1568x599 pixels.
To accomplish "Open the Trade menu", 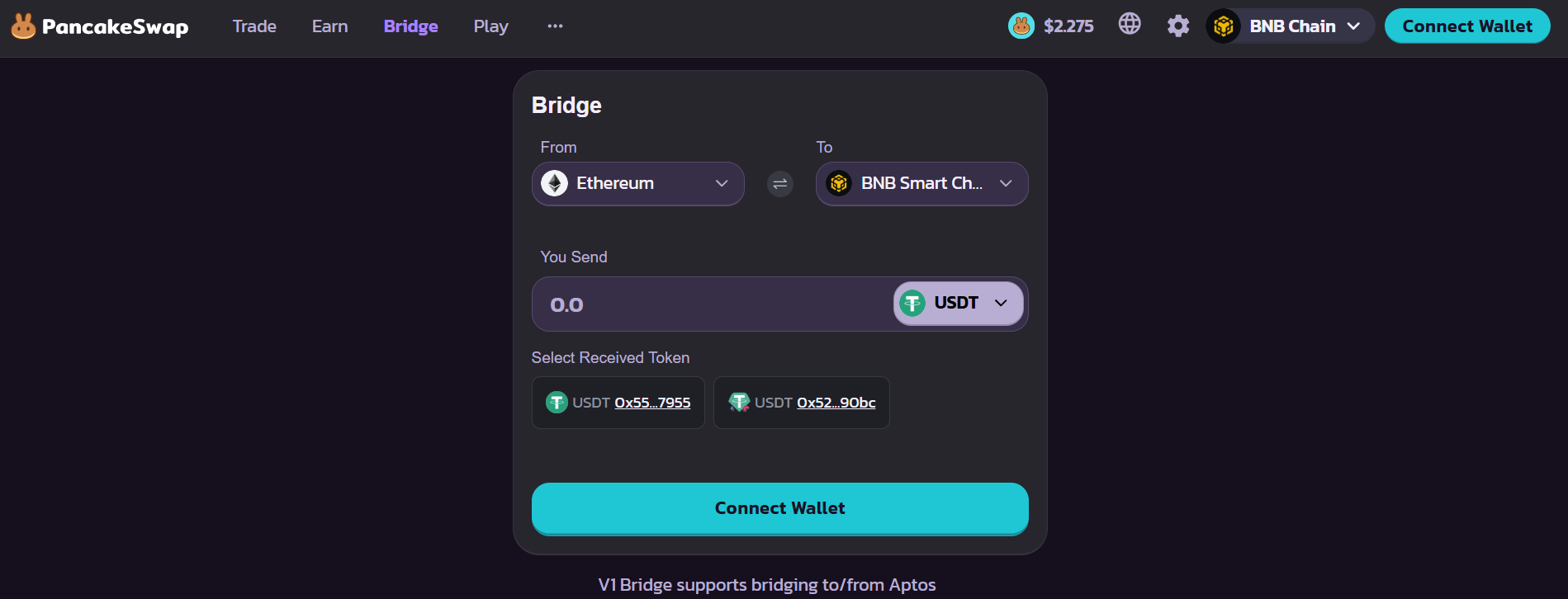I will [254, 26].
